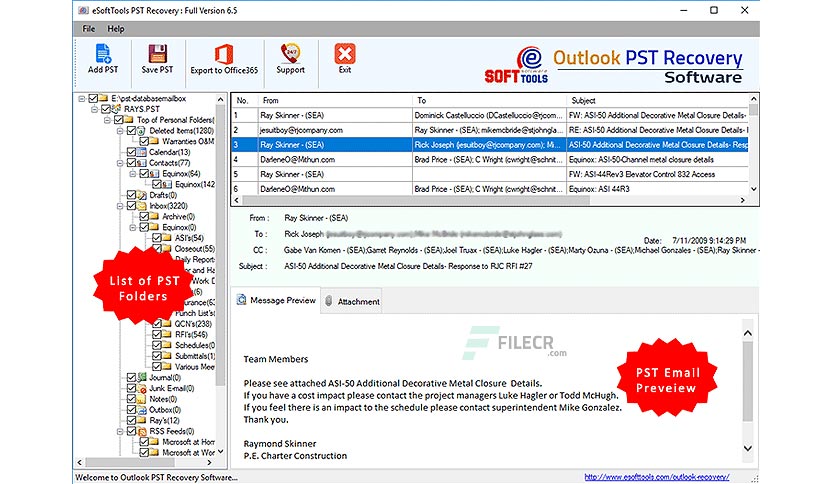Click the QCN's(238) folder icon
Viewport: 836px width, 484px height.
pyautogui.click(x=167, y=324)
